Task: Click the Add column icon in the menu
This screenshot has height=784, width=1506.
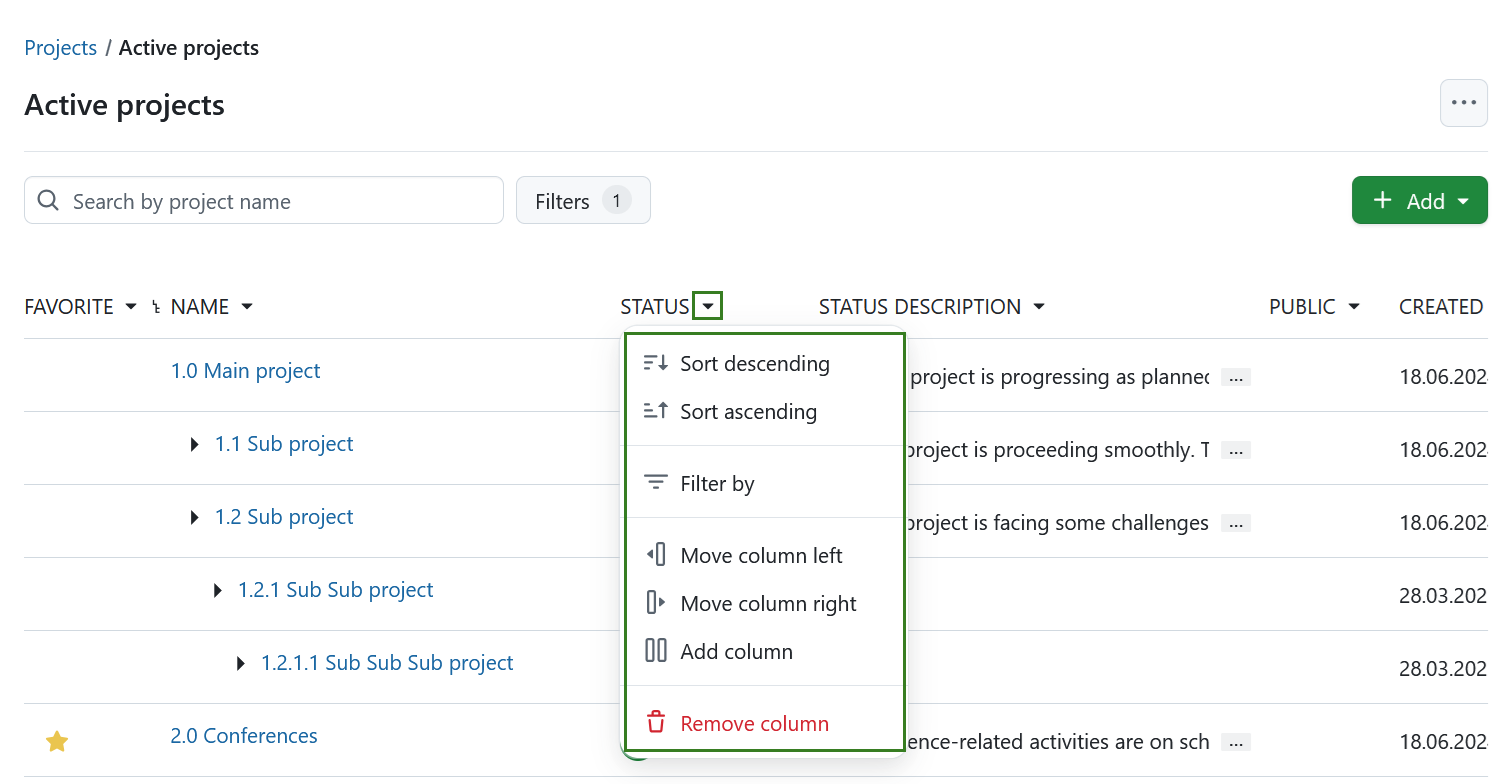Action: tap(656, 651)
